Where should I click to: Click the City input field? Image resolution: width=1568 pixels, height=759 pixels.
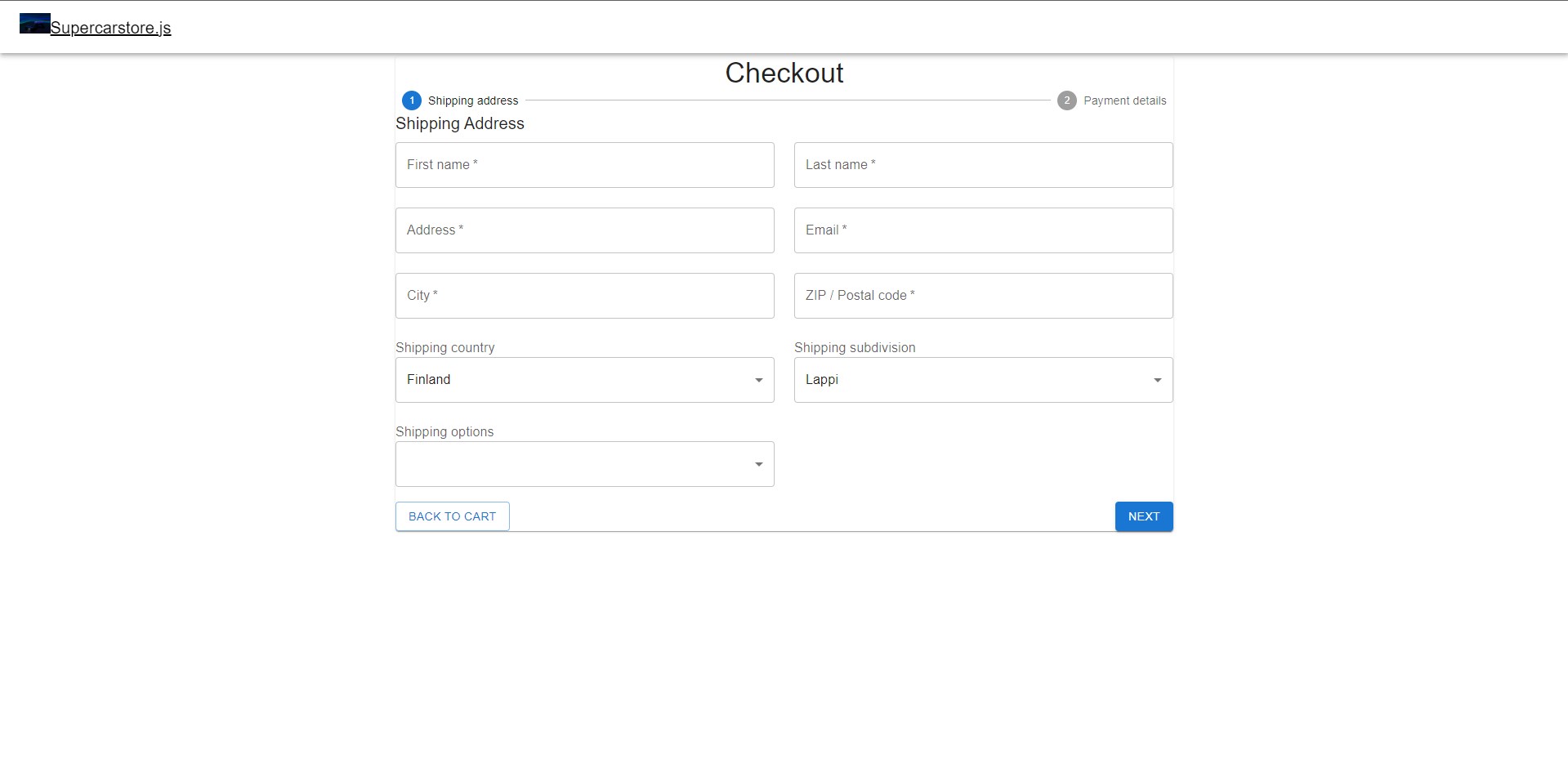click(584, 296)
